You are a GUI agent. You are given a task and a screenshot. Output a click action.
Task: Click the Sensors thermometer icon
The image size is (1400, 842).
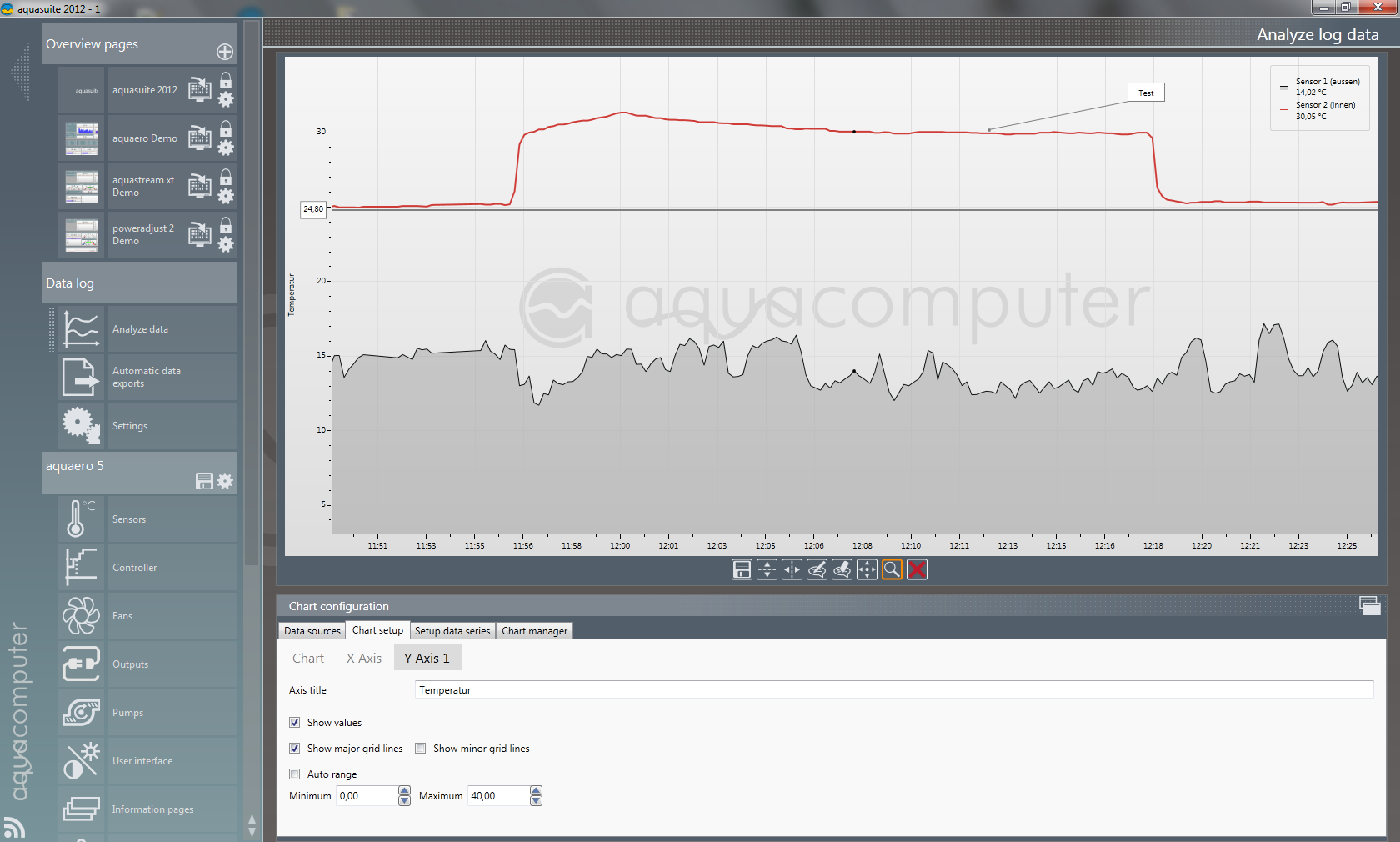(x=81, y=519)
